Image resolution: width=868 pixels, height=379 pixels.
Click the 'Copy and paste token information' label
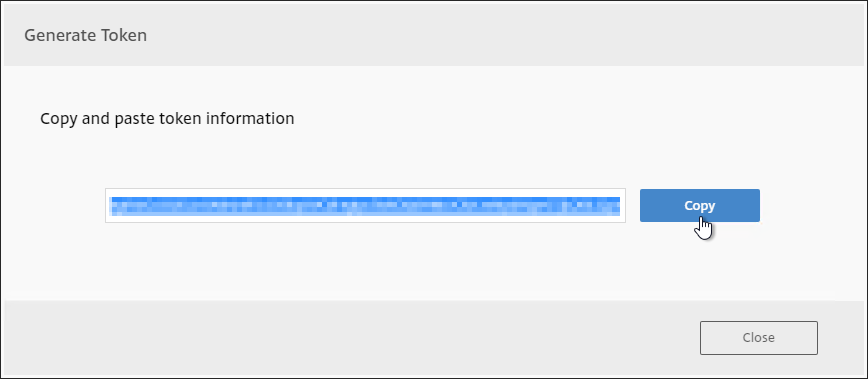tap(167, 118)
